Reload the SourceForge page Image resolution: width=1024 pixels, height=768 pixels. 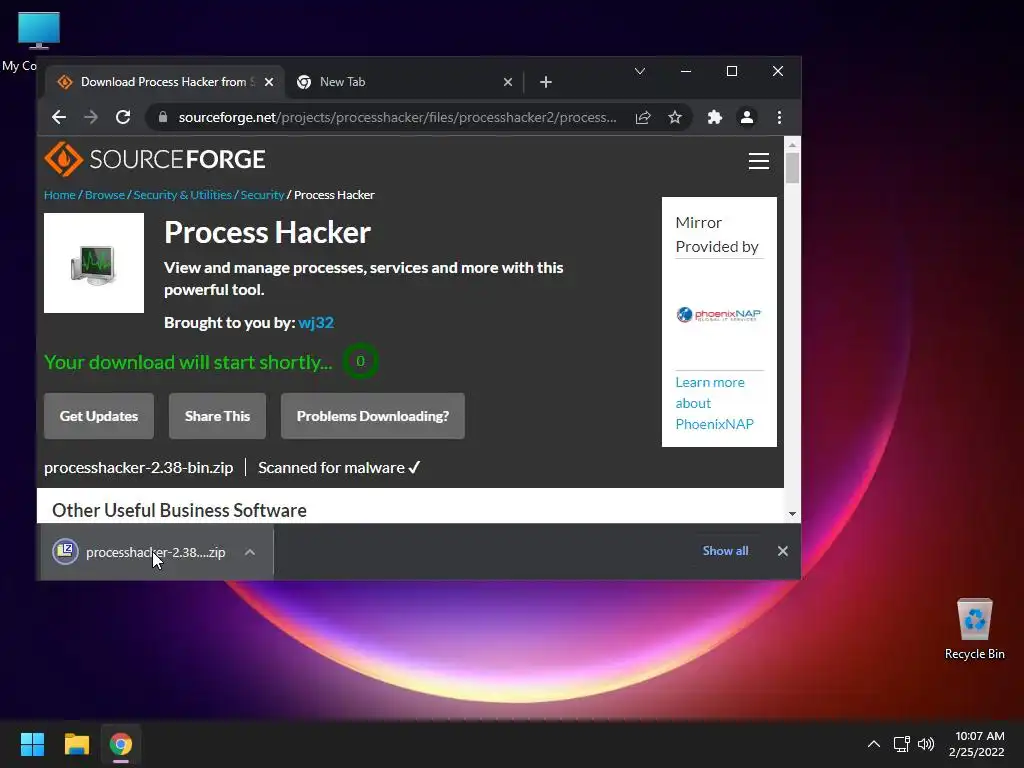tap(123, 118)
